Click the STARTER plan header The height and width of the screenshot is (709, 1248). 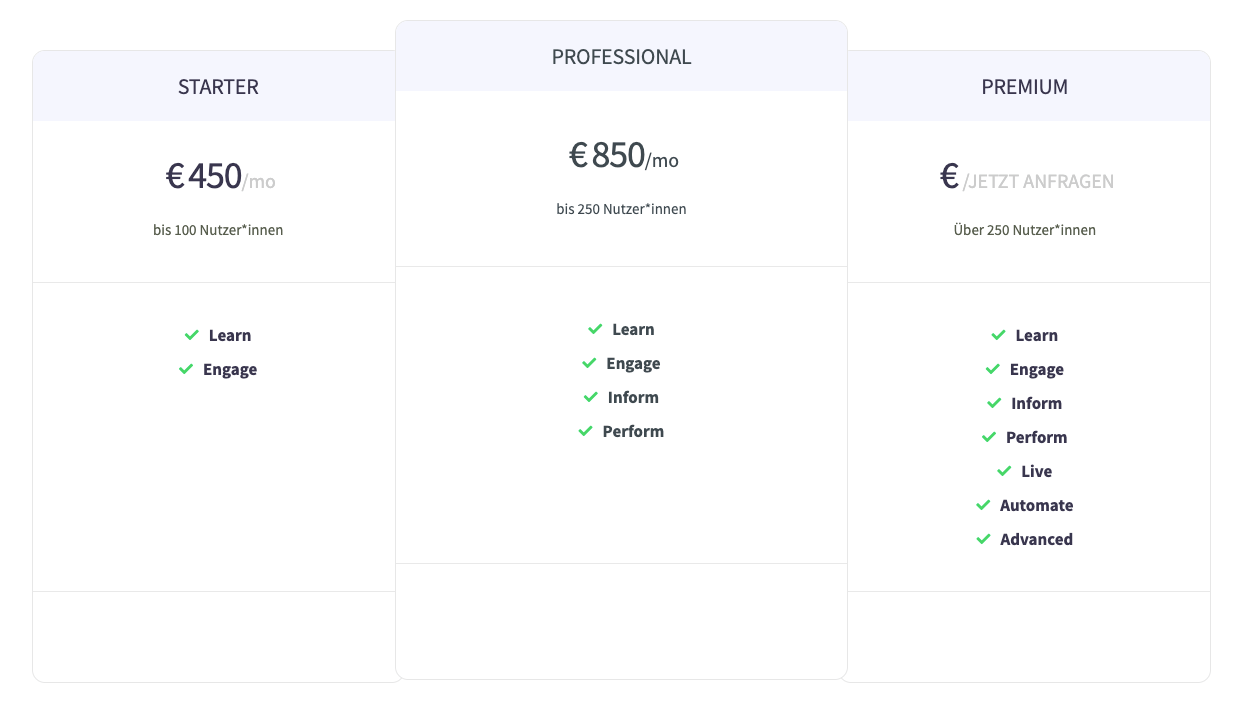point(218,87)
